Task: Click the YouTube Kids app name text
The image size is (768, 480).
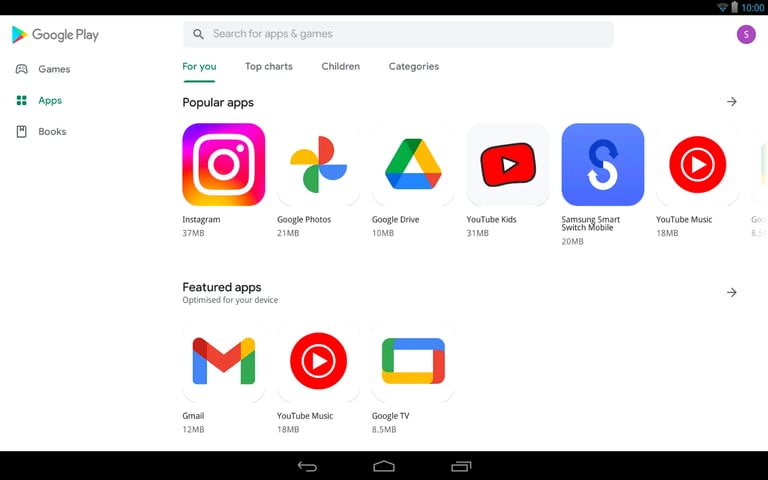Action: pos(491,219)
